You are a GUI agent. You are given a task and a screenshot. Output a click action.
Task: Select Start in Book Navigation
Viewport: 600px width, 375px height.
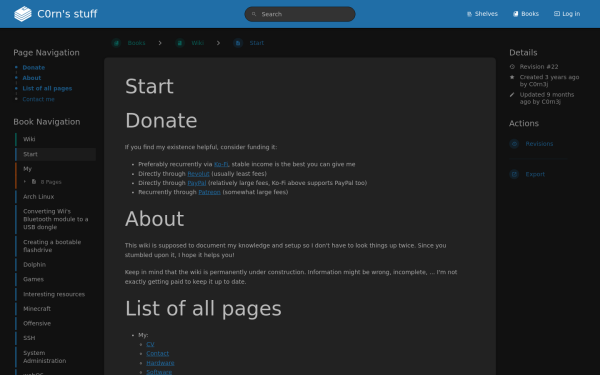tap(55, 154)
